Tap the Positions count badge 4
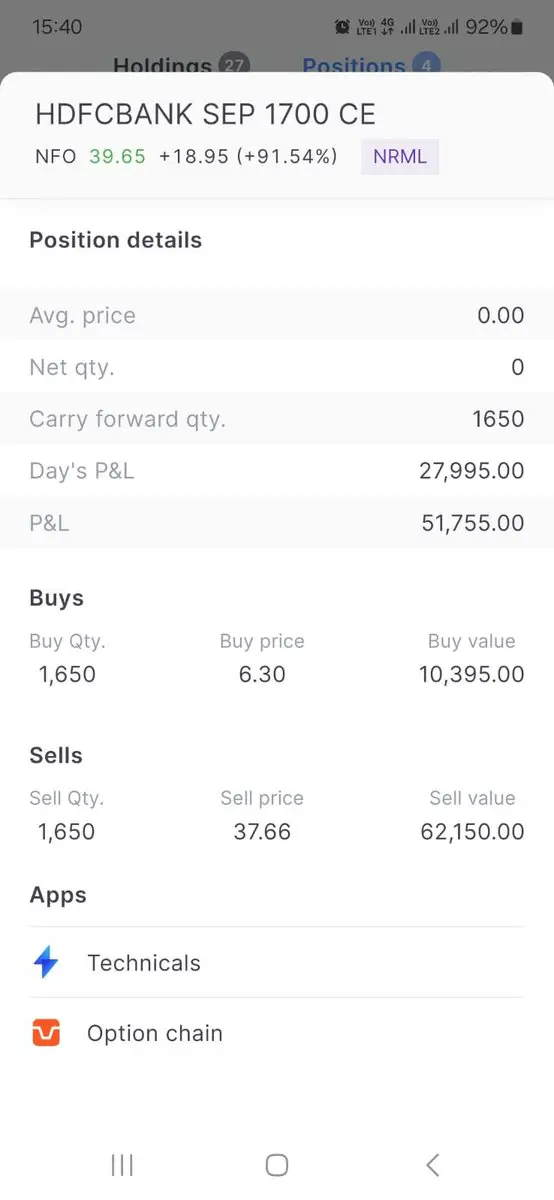The image size is (554, 1200). click(426, 66)
